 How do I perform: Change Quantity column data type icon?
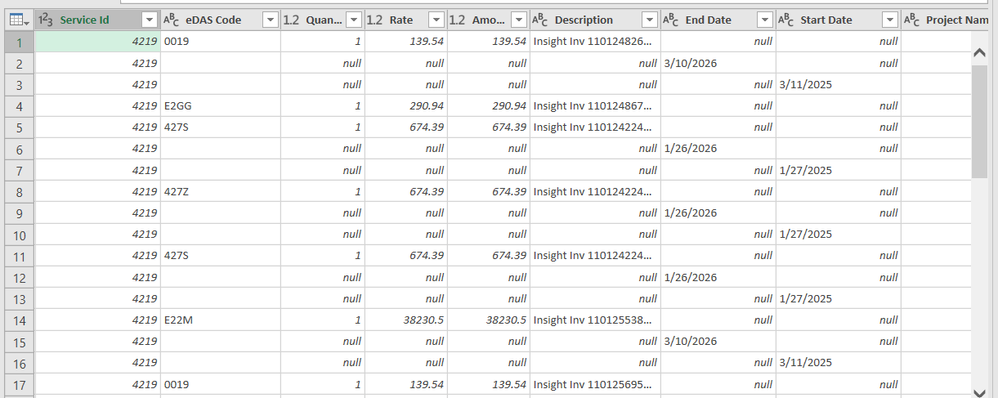(x=291, y=20)
